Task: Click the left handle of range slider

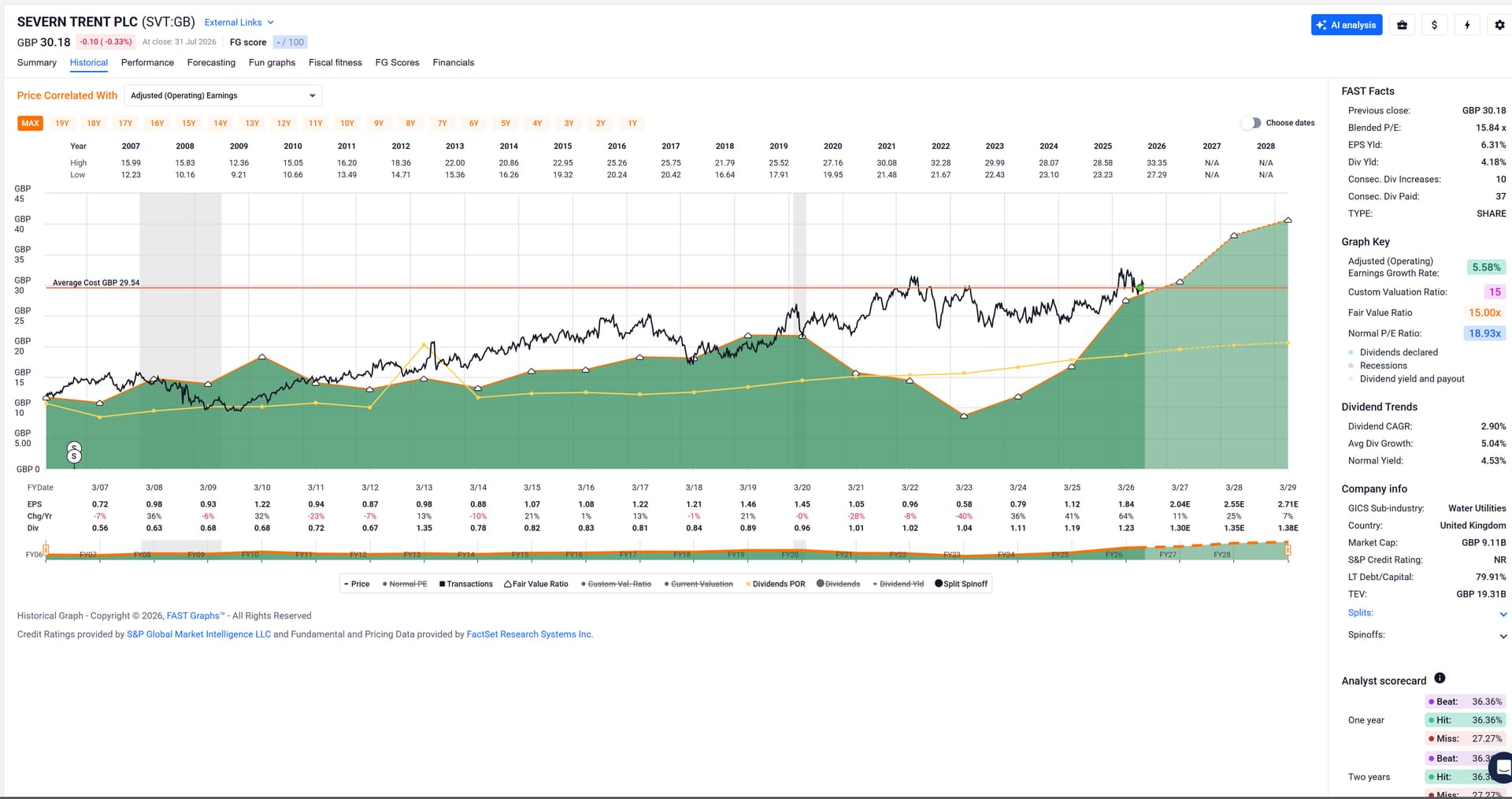Action: 46,550
